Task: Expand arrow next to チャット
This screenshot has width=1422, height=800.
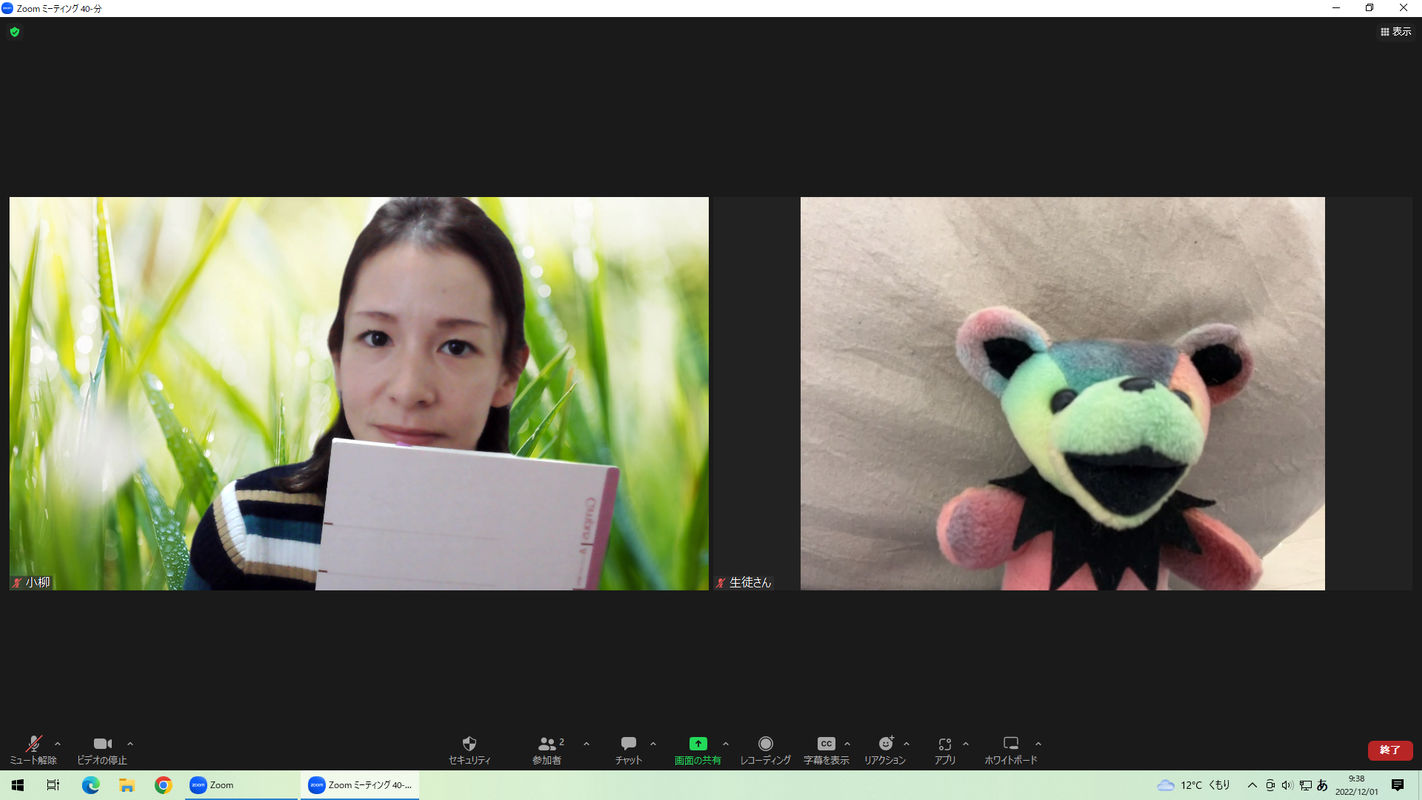Action: 653,744
